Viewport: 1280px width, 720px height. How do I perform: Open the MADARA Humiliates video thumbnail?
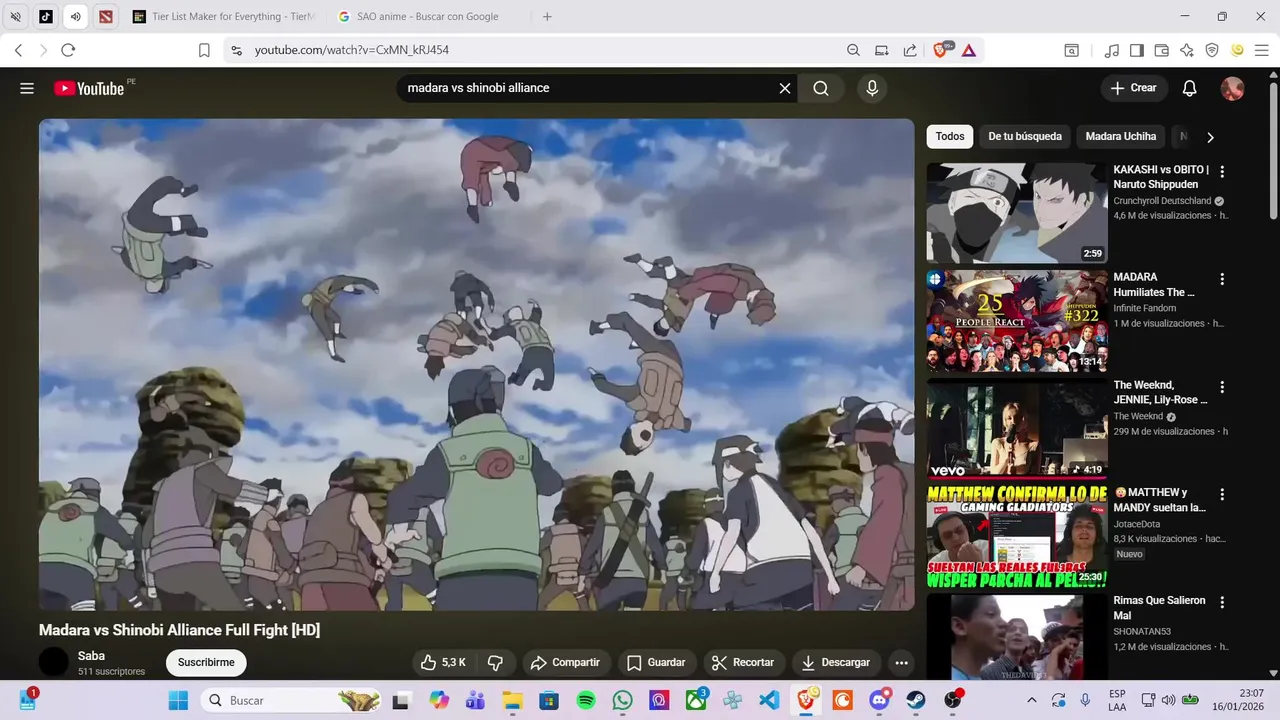1017,321
